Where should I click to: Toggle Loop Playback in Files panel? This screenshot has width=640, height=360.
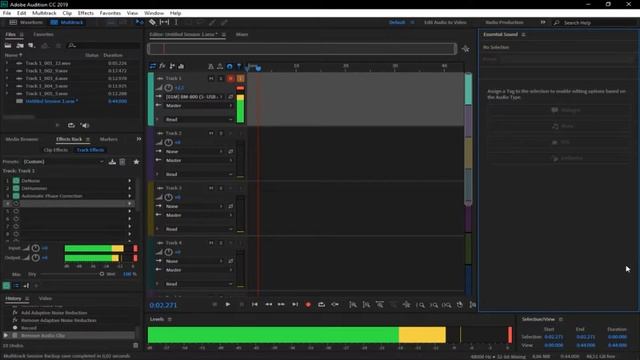pyautogui.click(x=71, y=125)
